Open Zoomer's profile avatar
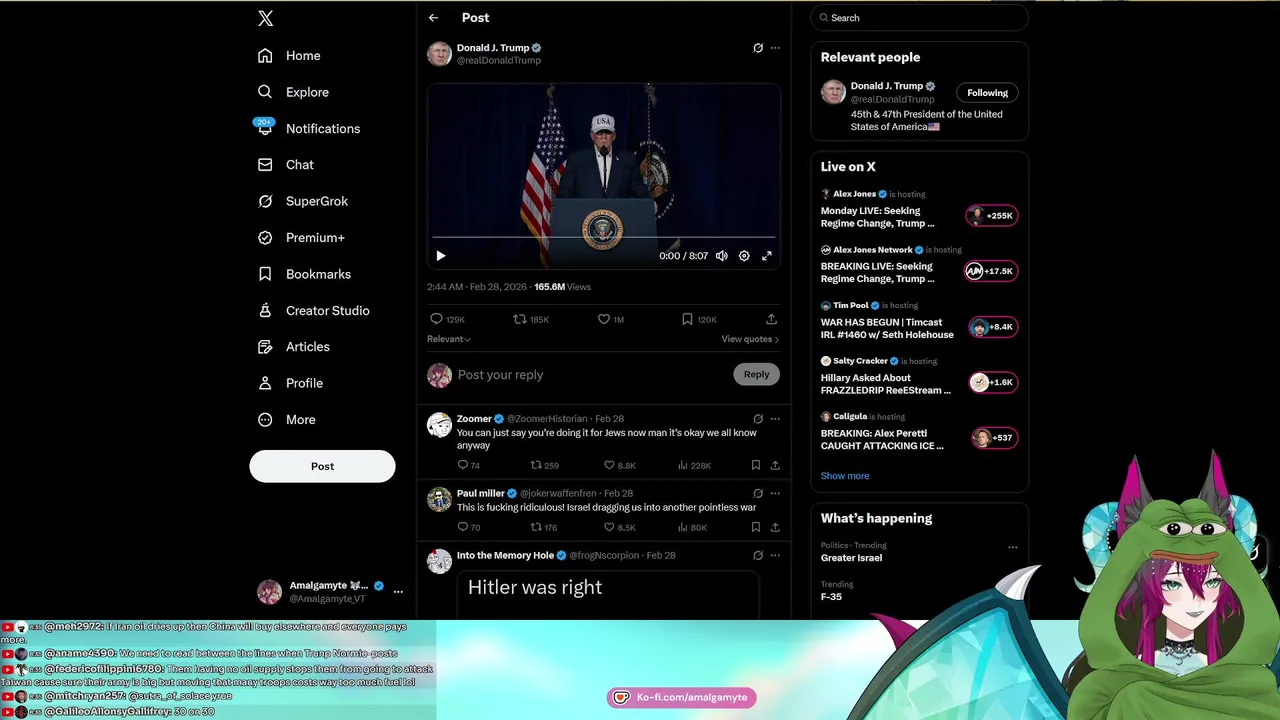 (440, 425)
